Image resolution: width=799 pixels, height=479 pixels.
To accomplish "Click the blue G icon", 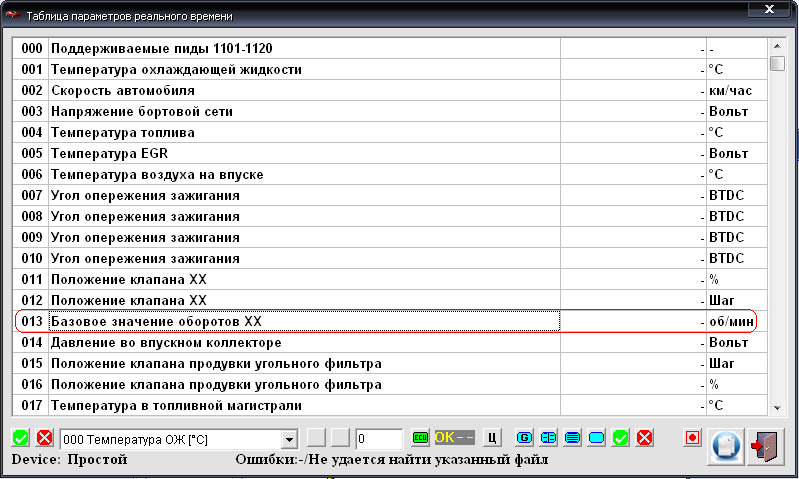I will click(x=524, y=438).
